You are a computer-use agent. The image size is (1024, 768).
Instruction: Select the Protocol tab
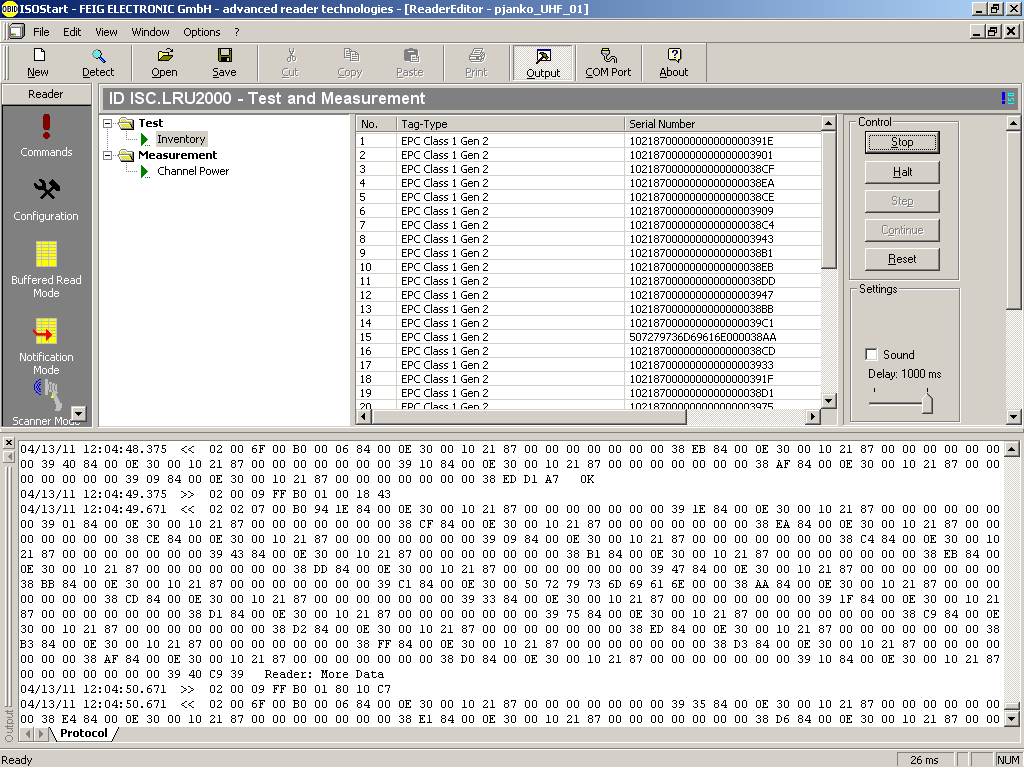pos(84,733)
